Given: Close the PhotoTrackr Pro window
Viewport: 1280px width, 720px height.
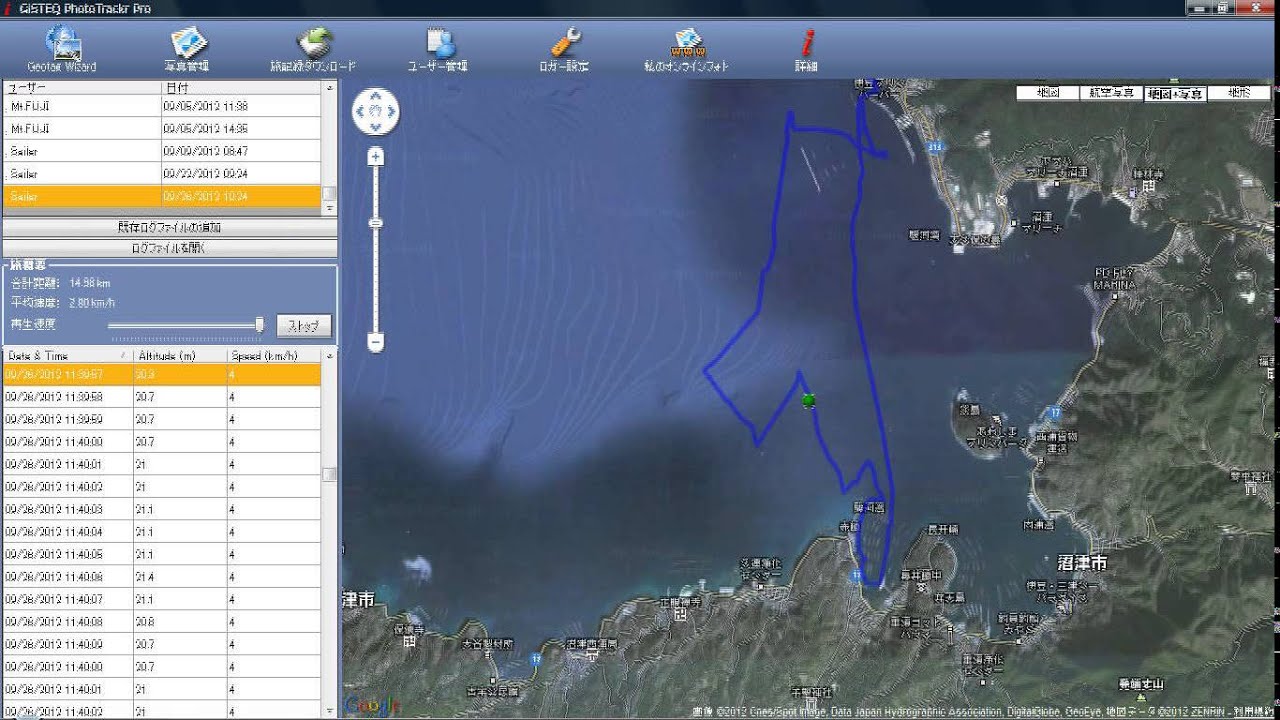Looking at the screenshot, I should [x=1256, y=8].
